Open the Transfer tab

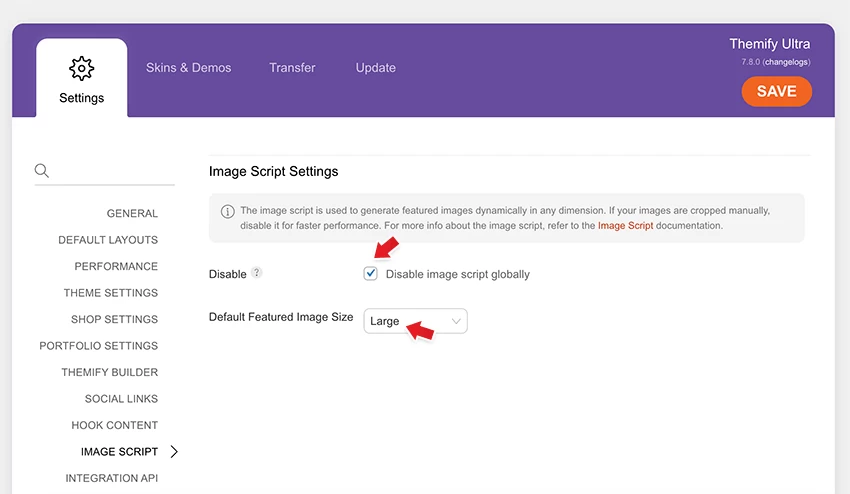(292, 68)
